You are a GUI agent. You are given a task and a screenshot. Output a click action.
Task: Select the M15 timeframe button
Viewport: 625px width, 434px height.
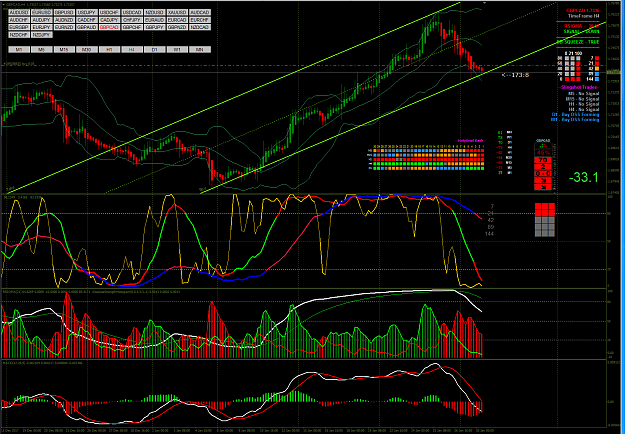(x=65, y=49)
